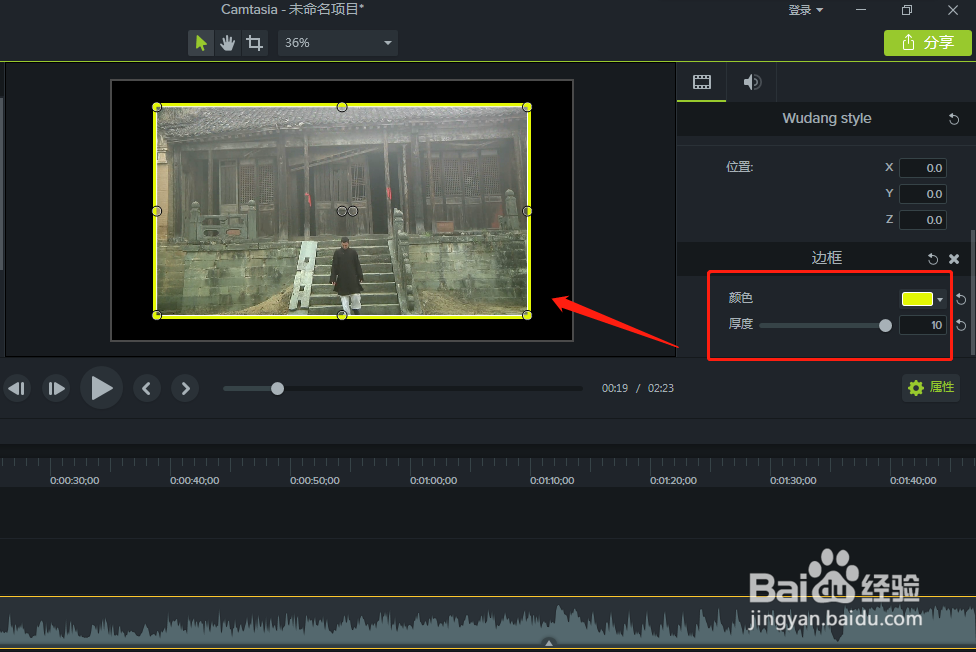This screenshot has width=976, height=652.
Task: Select the crop tool
Action: pos(255,43)
